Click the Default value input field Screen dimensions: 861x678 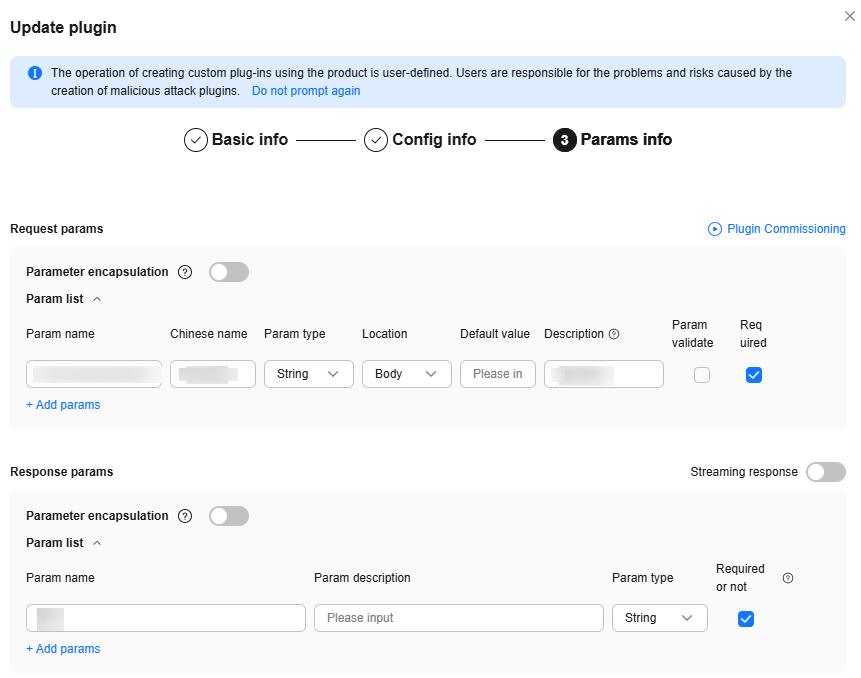pos(498,374)
